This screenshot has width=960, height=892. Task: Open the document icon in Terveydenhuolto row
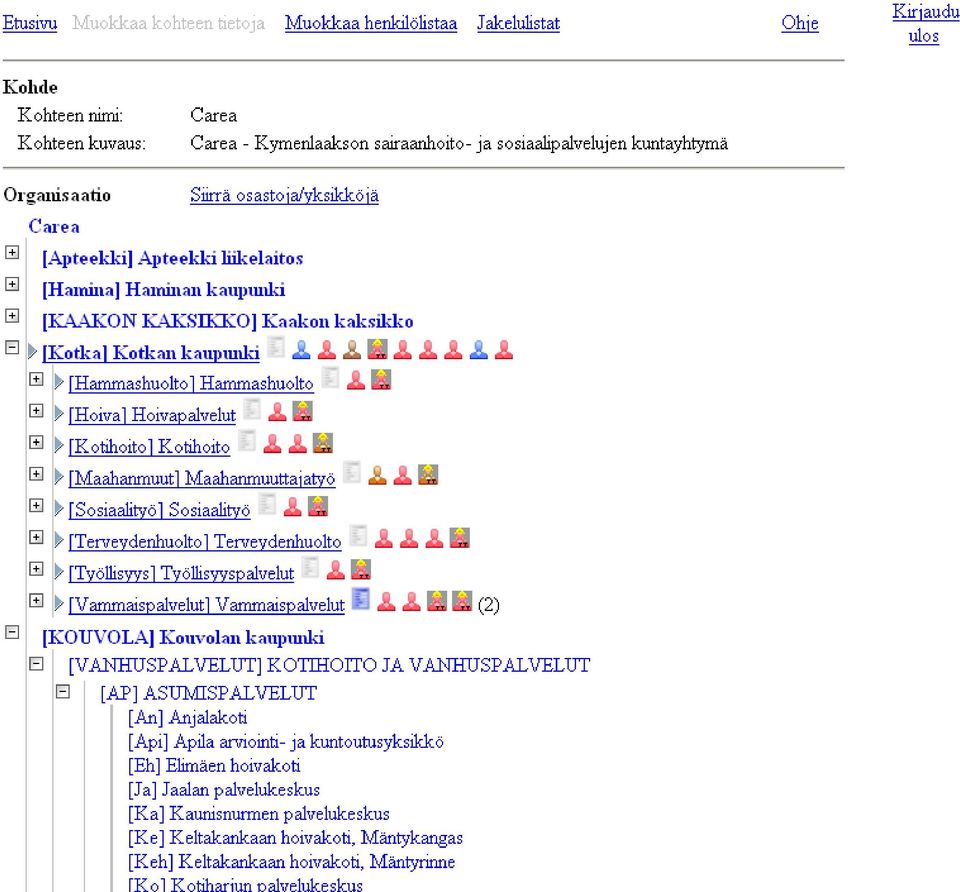pyautogui.click(x=358, y=536)
